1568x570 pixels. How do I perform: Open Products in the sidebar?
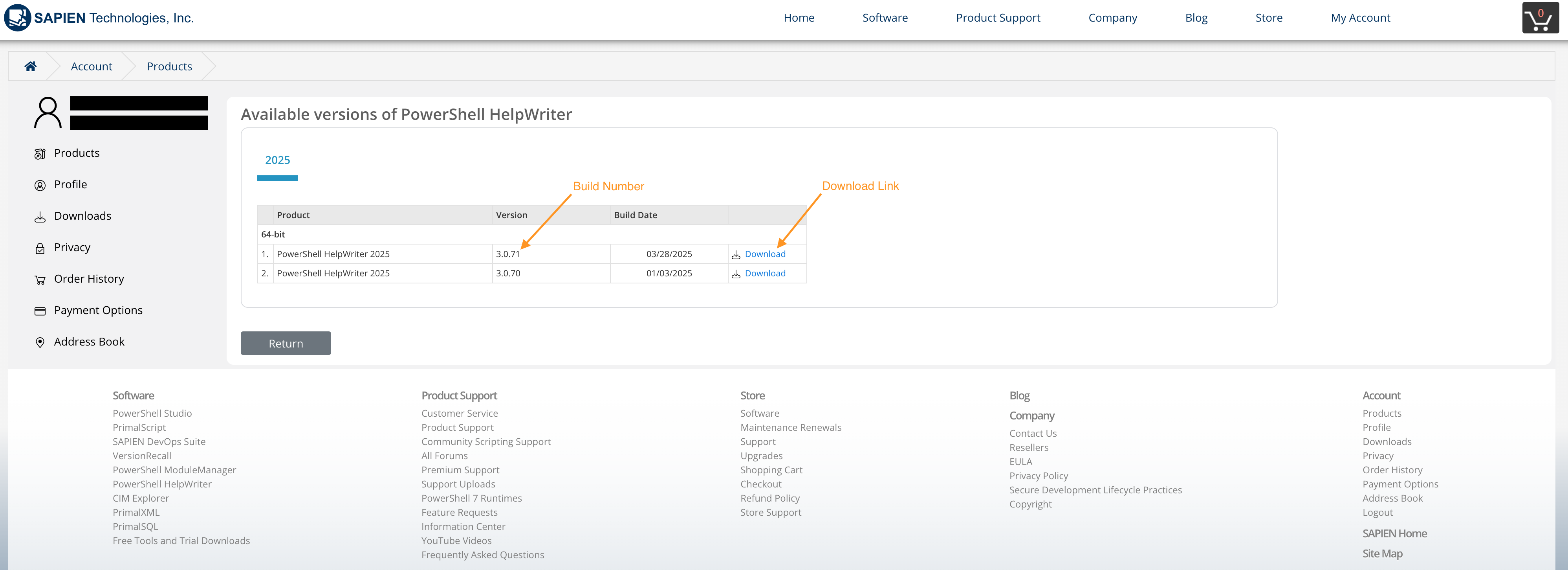pyautogui.click(x=77, y=153)
